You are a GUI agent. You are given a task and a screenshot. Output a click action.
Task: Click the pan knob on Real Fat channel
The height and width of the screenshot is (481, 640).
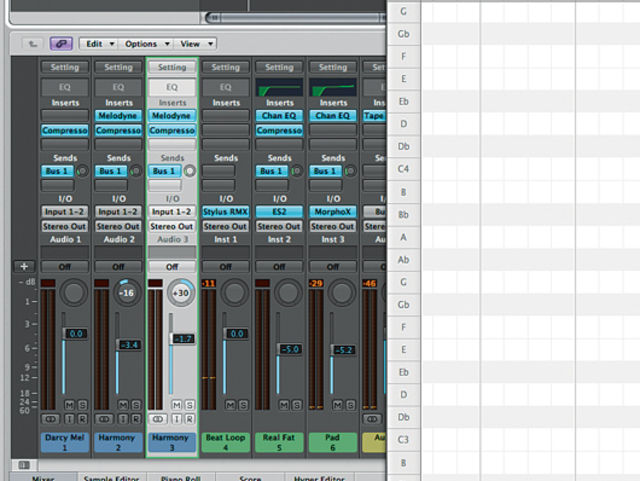(x=288, y=293)
